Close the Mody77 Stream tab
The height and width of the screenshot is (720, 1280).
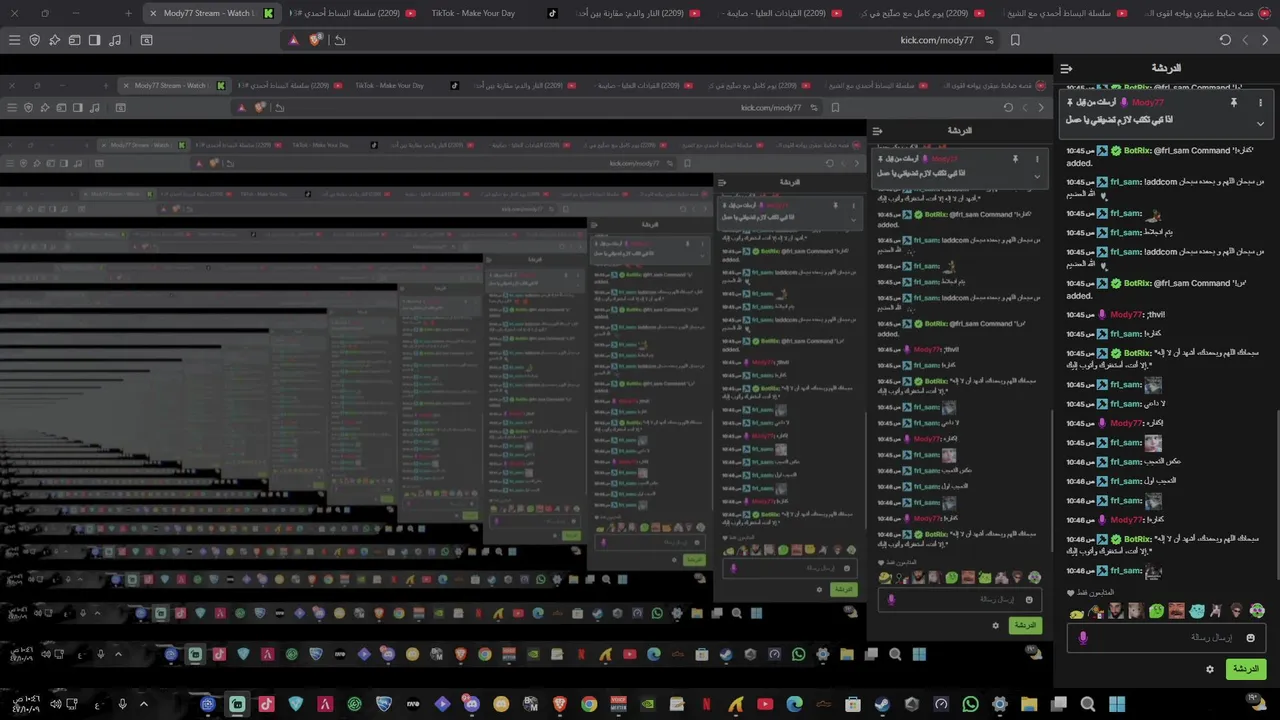(x=153, y=13)
